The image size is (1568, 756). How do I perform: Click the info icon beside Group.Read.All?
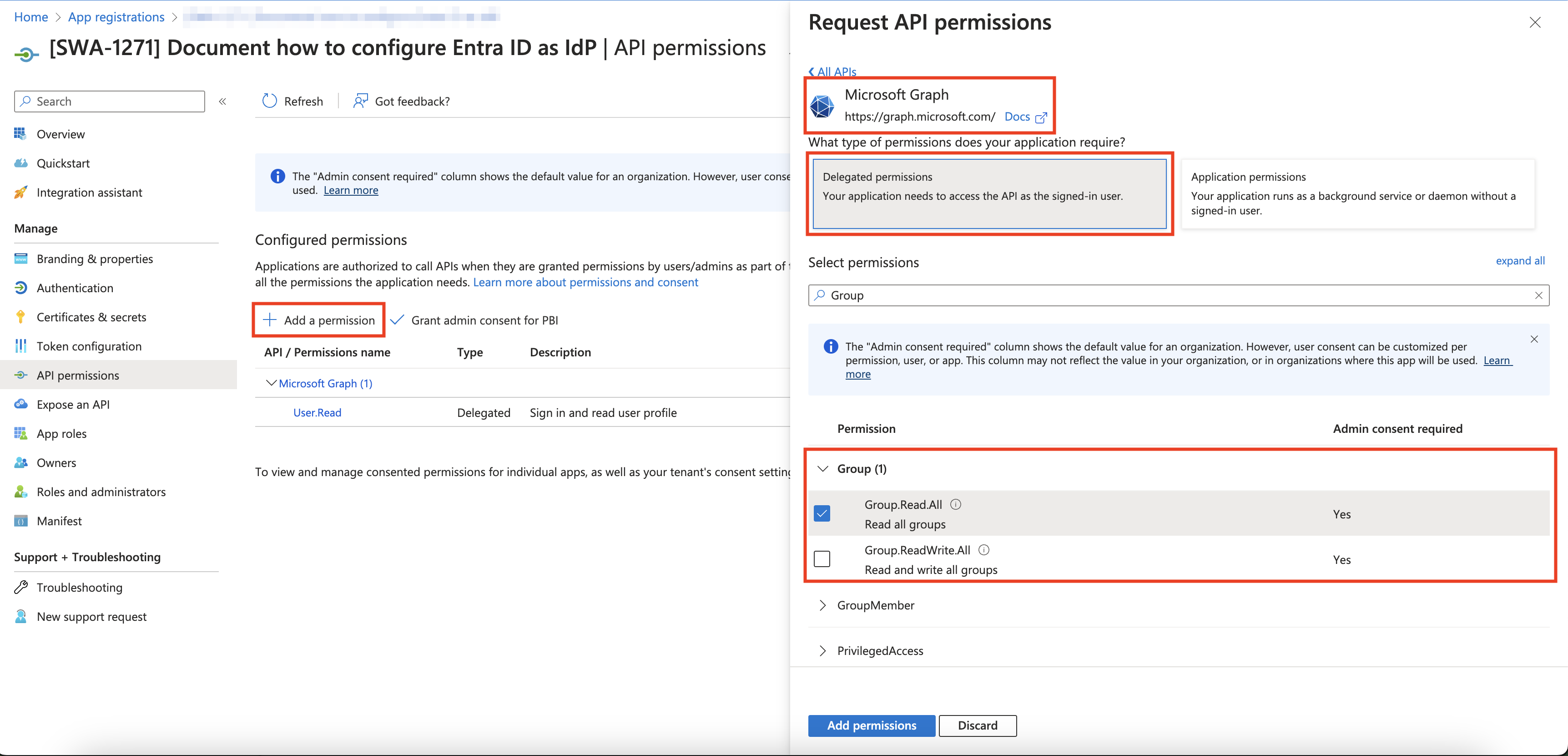(x=956, y=504)
